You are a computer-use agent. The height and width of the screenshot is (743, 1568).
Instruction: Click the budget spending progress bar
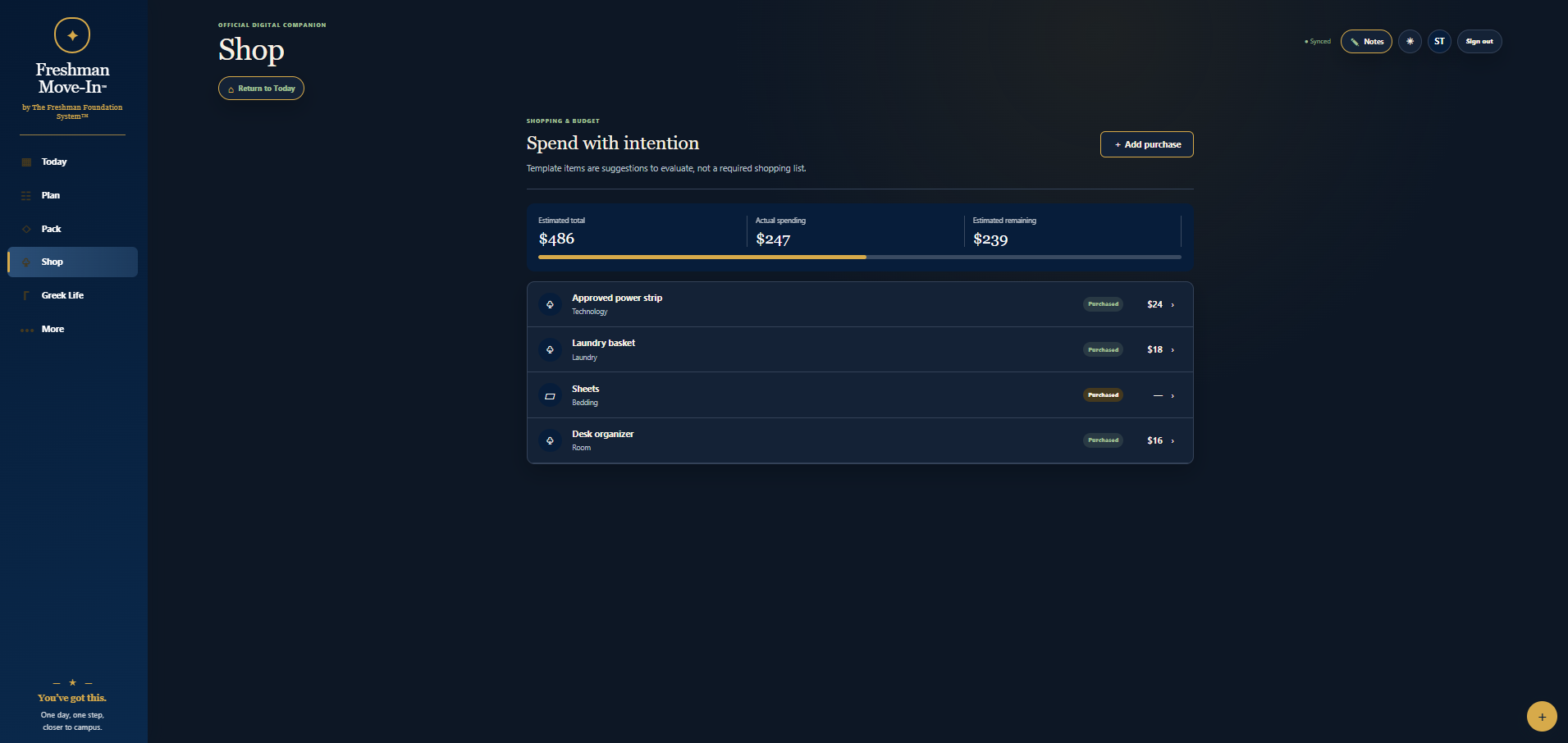coord(859,258)
